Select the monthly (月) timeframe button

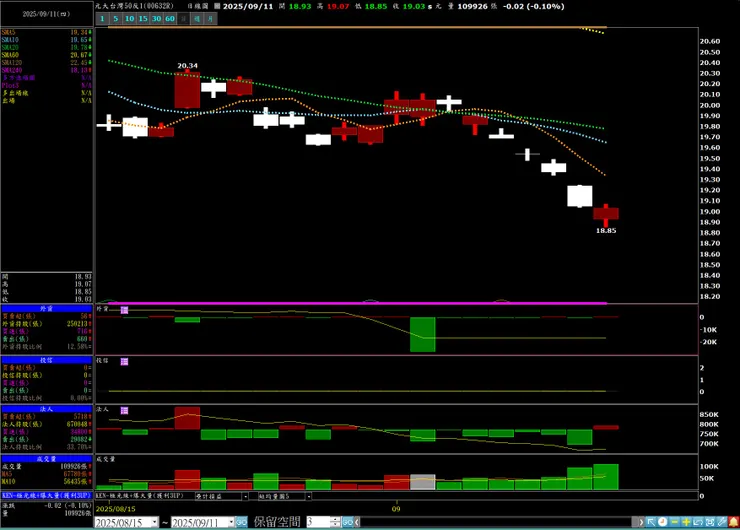(210, 19)
